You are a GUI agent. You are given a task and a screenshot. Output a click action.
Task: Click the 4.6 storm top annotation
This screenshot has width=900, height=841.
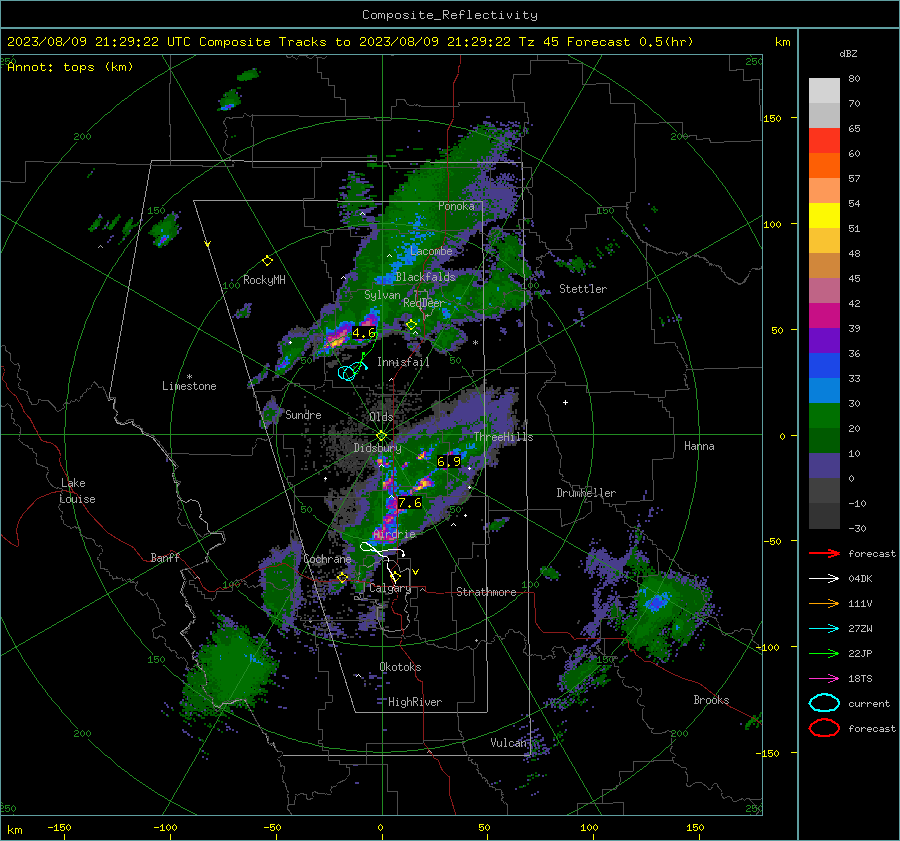point(364,333)
